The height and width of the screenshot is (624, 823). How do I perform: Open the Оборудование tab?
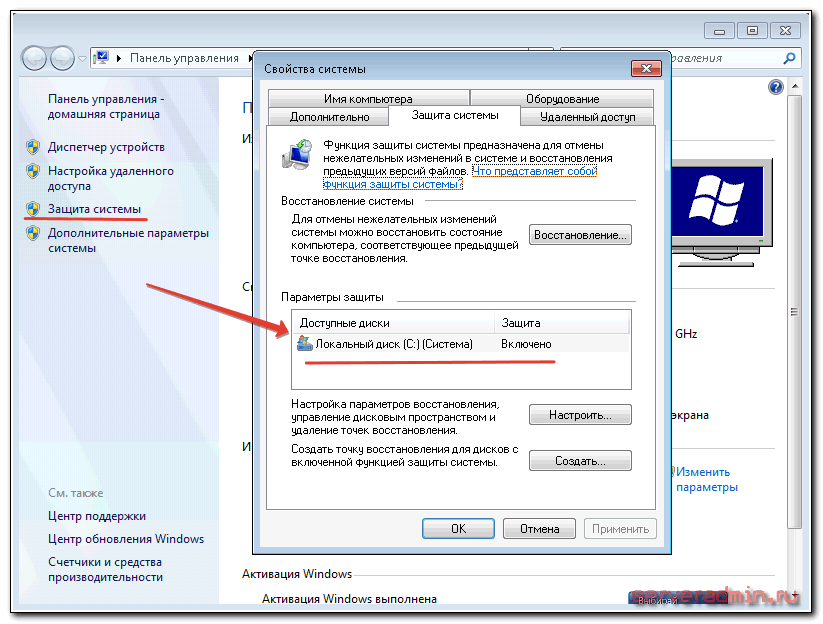pyautogui.click(x=562, y=99)
